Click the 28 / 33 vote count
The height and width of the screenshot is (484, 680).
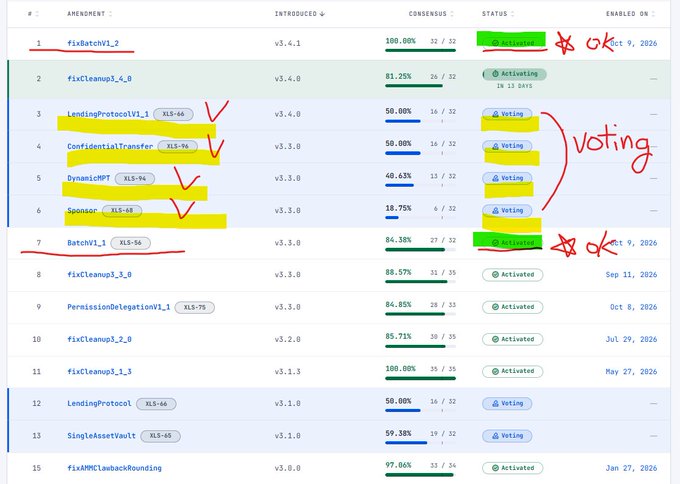pos(443,305)
